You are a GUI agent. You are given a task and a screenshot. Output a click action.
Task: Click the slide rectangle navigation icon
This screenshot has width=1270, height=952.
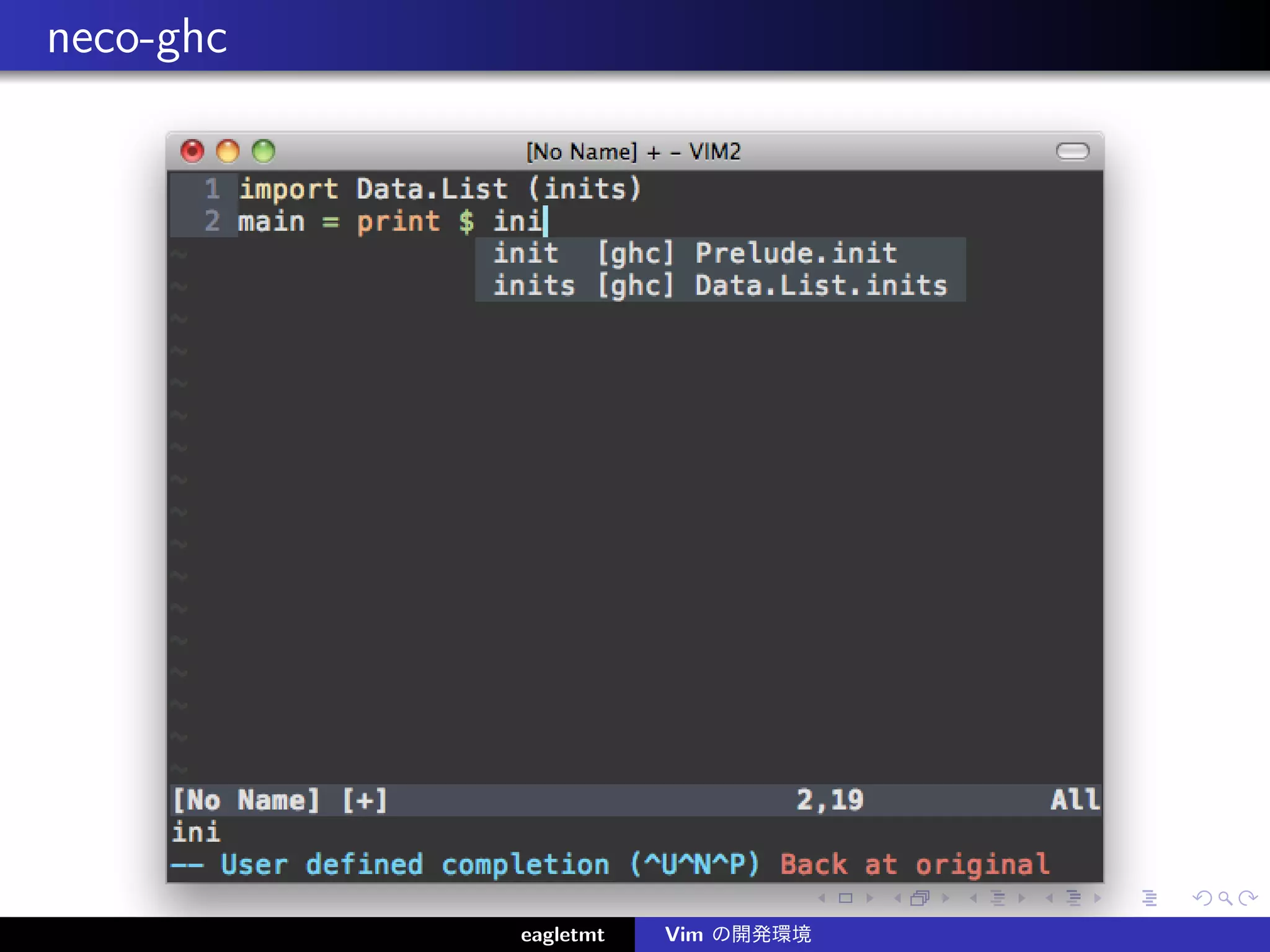click(x=846, y=898)
